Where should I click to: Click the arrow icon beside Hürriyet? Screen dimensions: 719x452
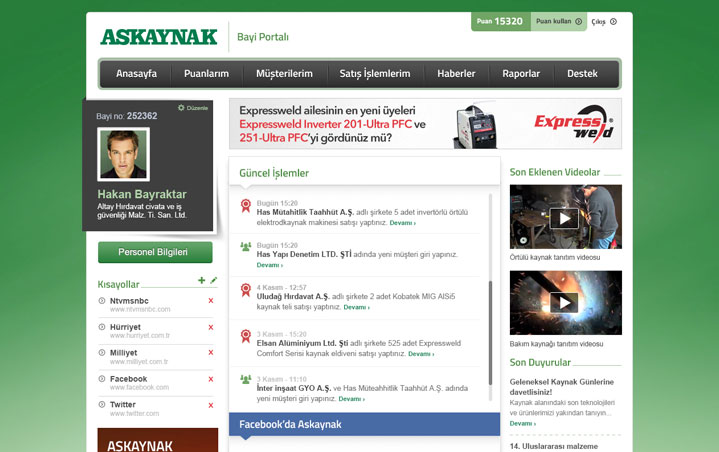[x=102, y=327]
